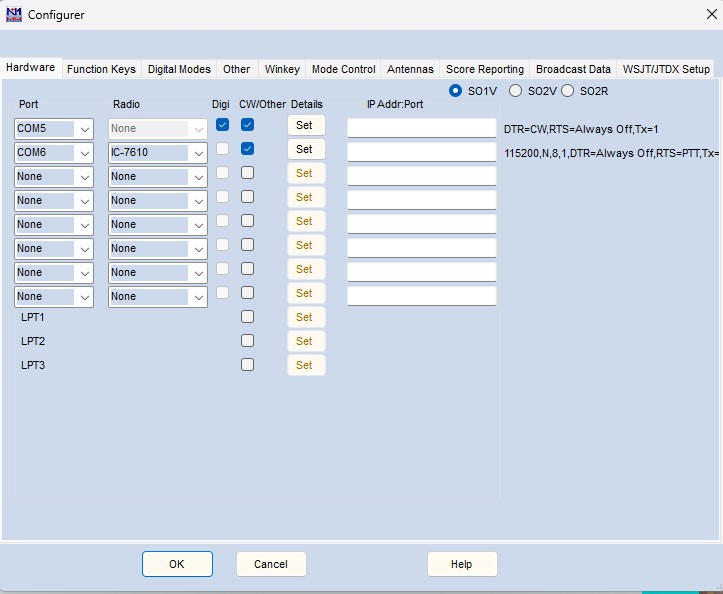The width and height of the screenshot is (723, 594).
Task: Enable the LPT1 CW/Other checkbox
Action: [x=247, y=317]
